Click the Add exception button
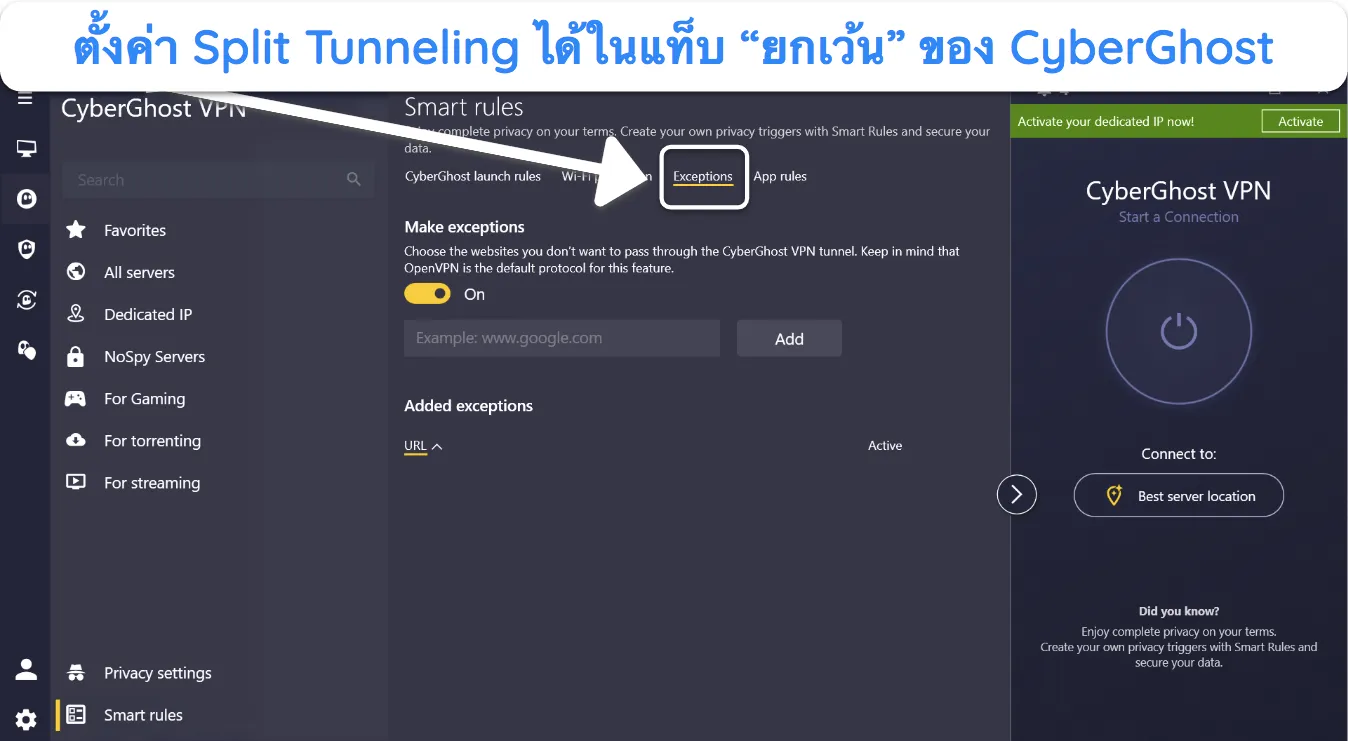1348x741 pixels. point(789,338)
